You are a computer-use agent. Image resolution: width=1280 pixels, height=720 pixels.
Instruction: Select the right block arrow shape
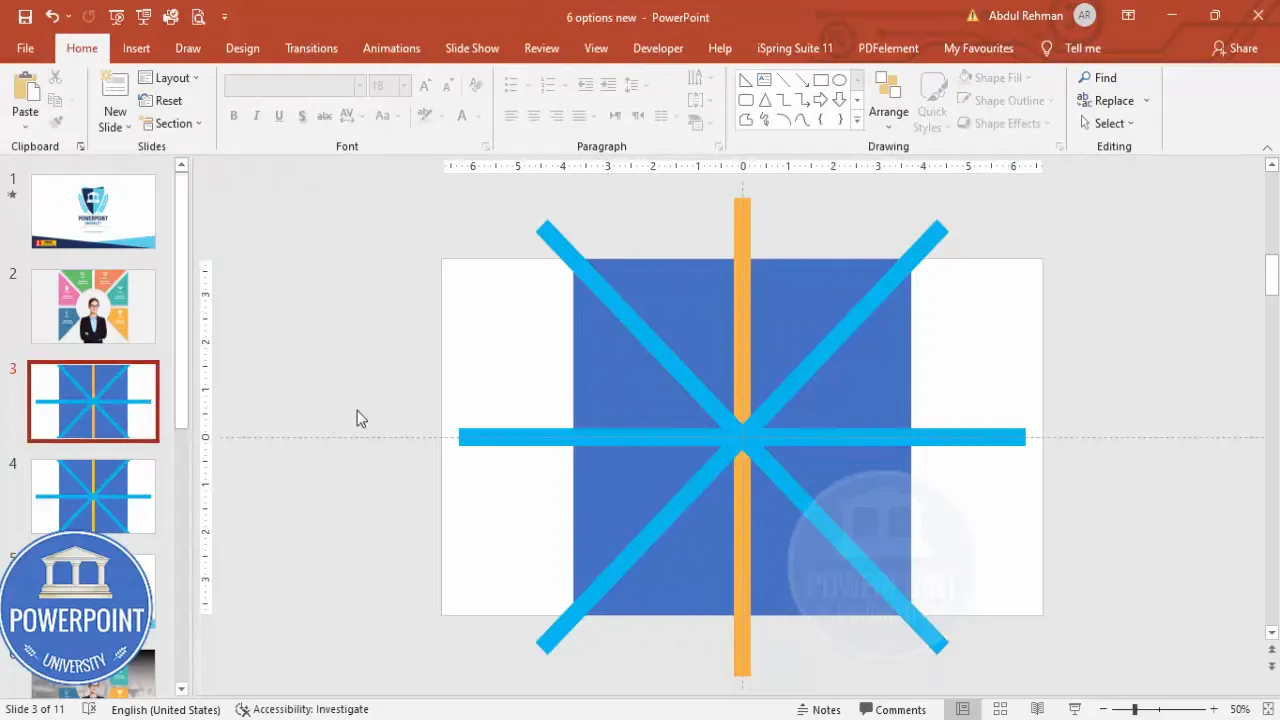point(821,100)
